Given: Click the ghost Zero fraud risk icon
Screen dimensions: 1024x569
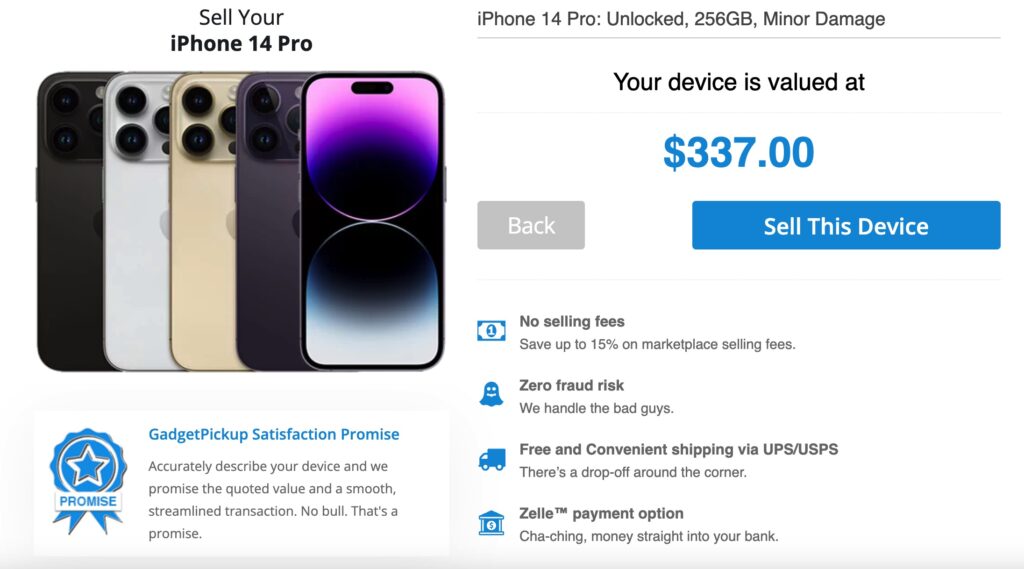Looking at the screenshot, I should (x=491, y=394).
